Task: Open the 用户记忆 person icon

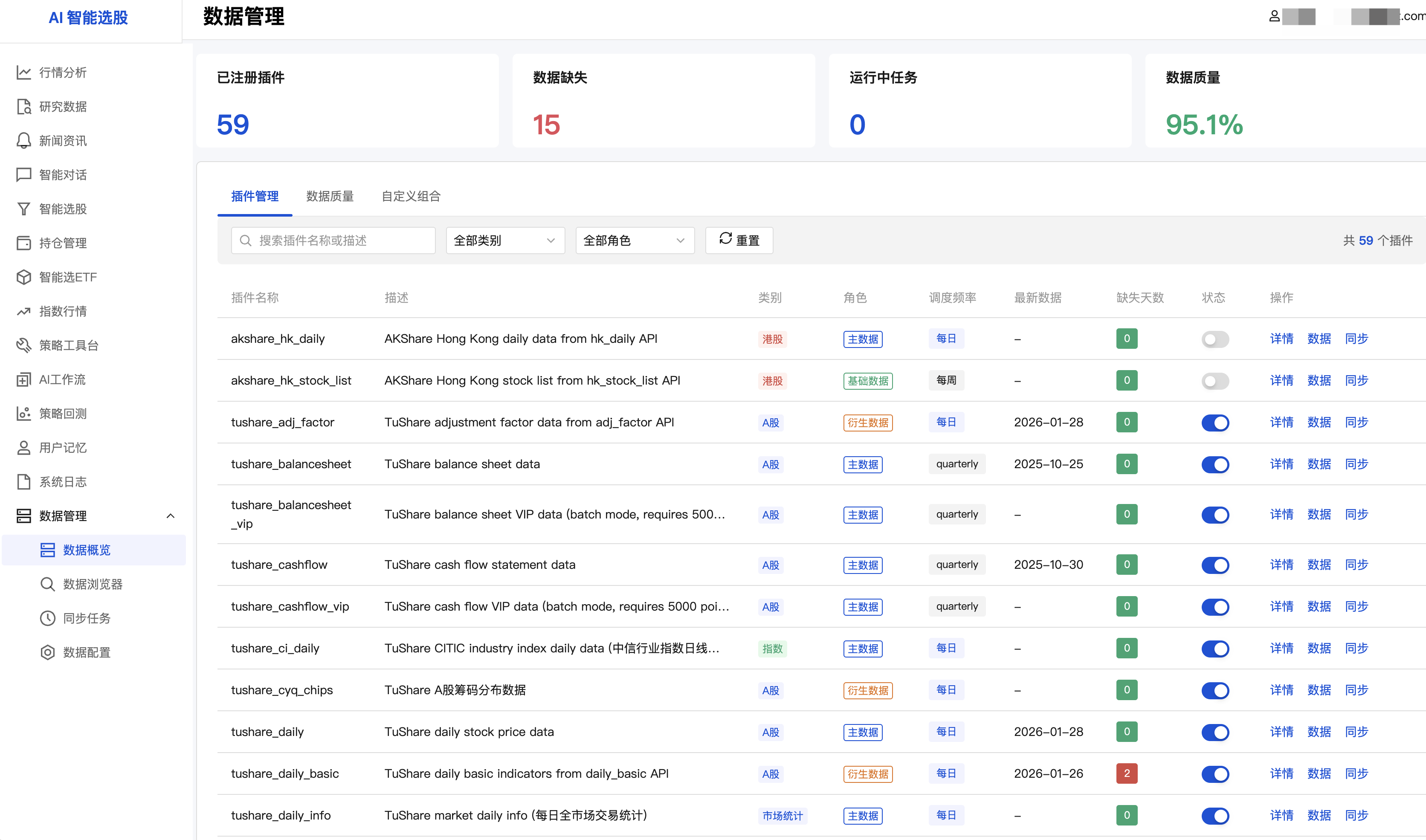Action: [x=24, y=448]
